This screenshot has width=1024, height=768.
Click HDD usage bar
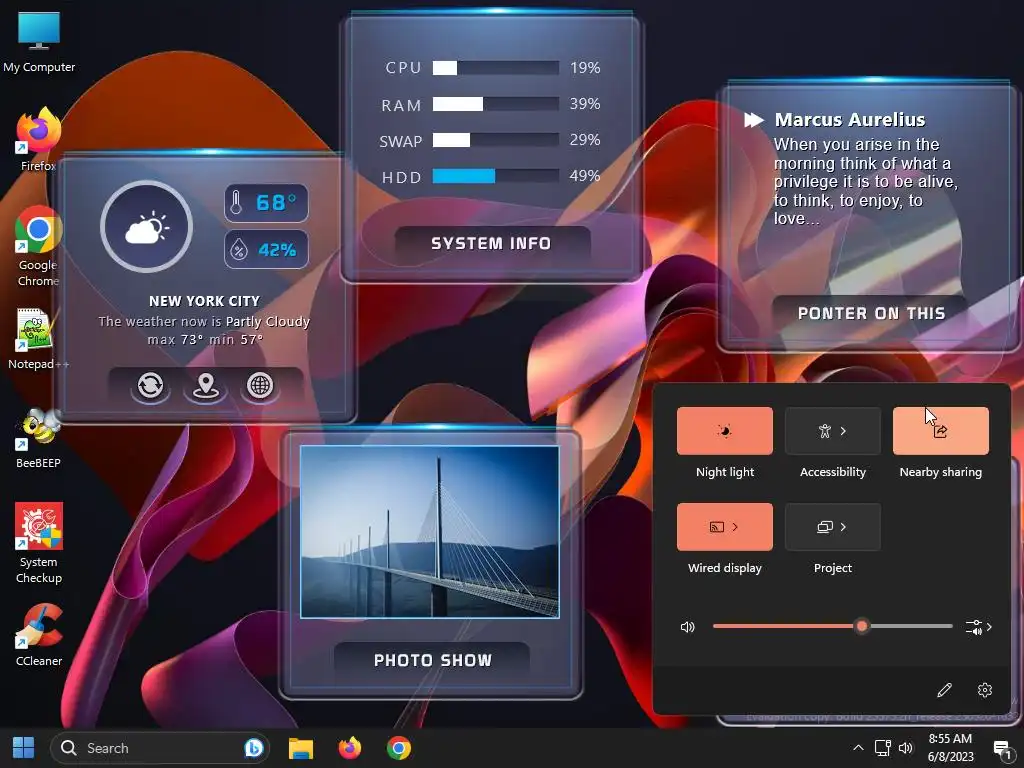pos(496,176)
